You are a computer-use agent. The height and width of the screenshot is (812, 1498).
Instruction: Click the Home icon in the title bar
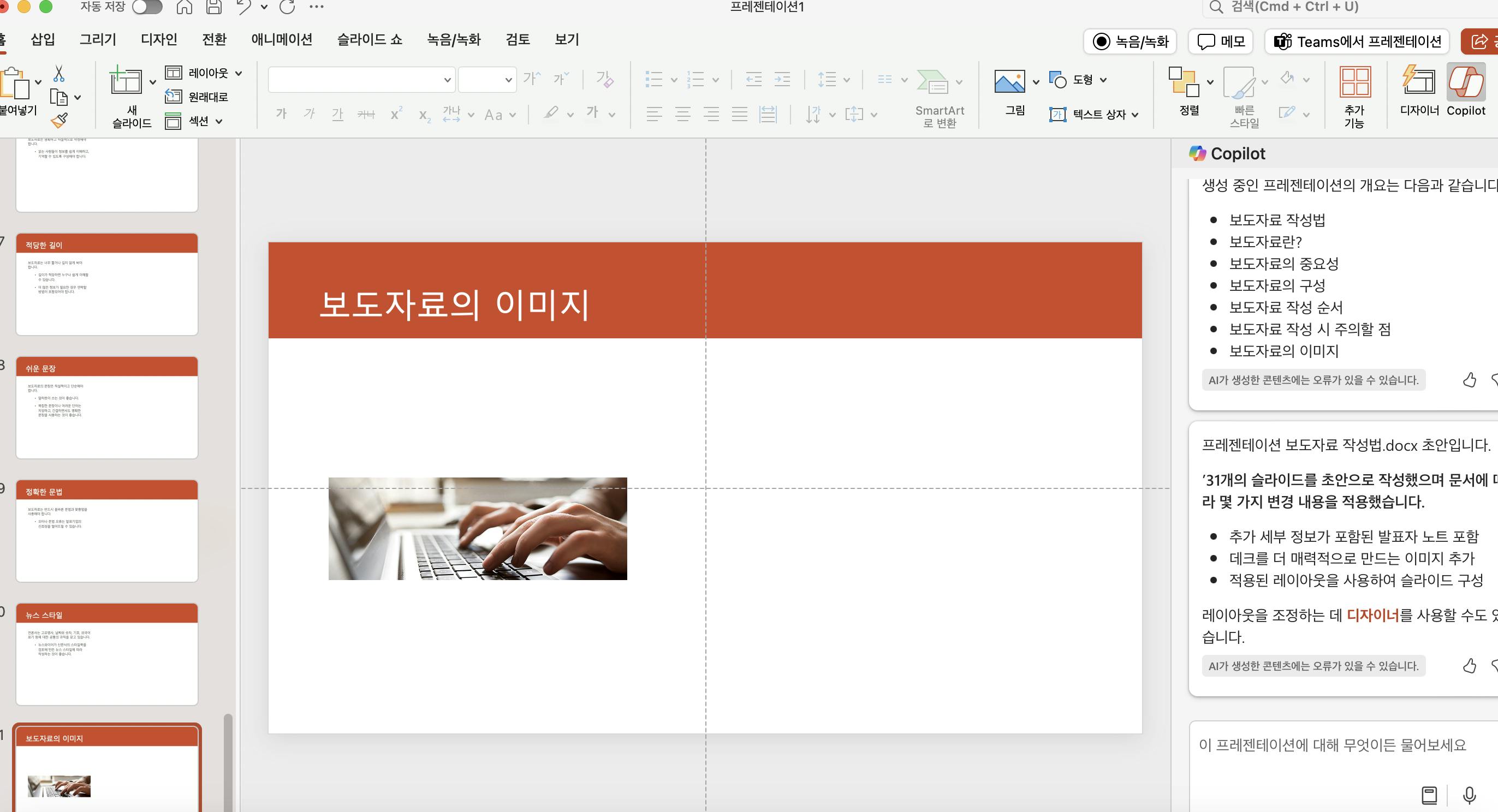coord(185,7)
